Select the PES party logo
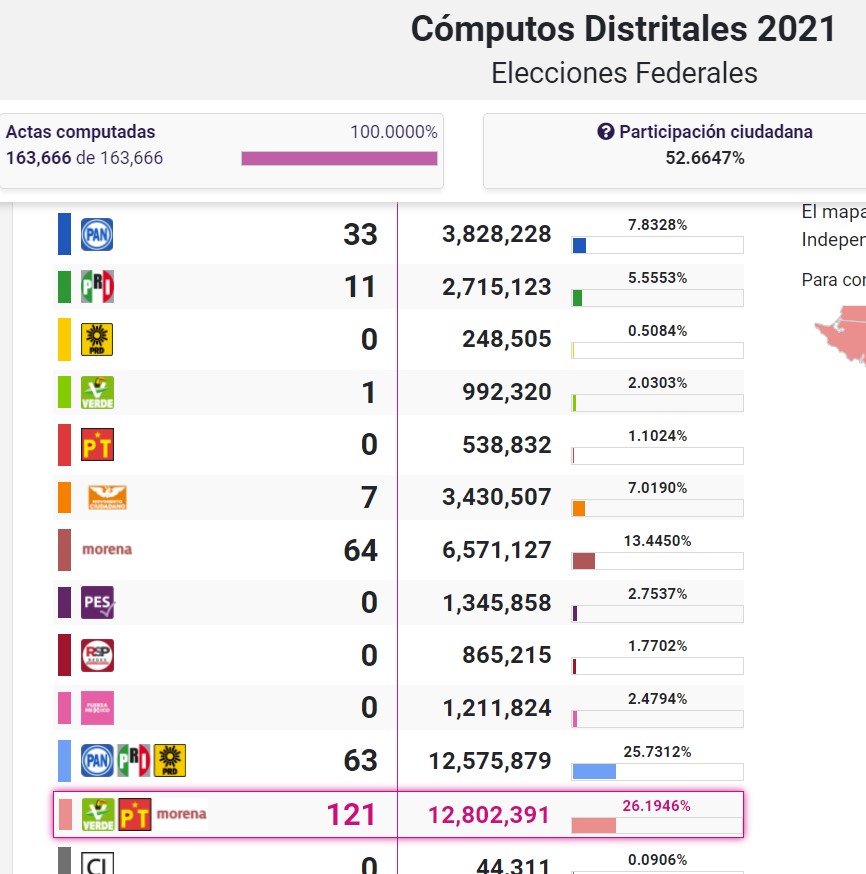866x874 pixels. coord(97,603)
